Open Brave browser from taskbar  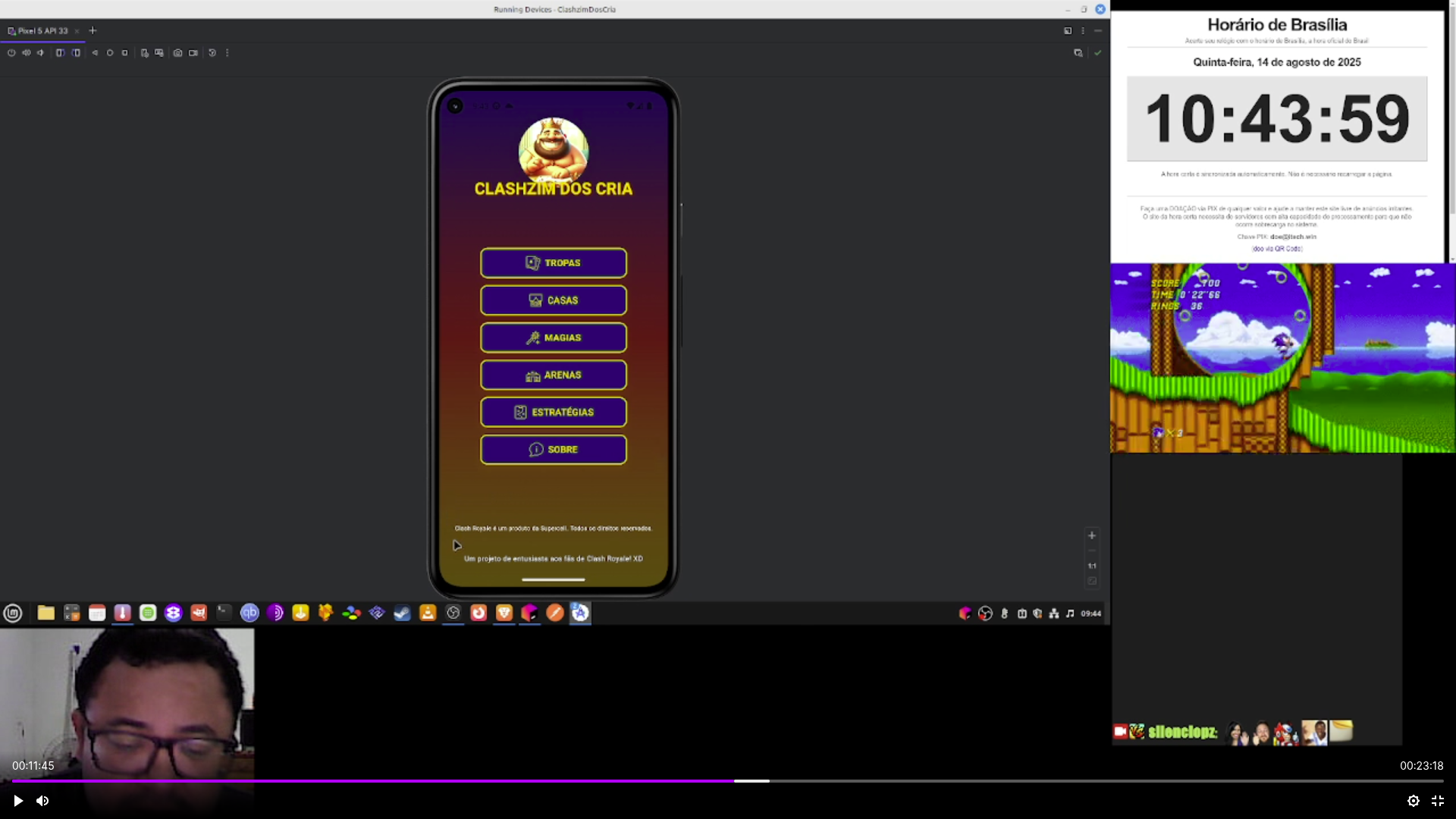(x=504, y=613)
